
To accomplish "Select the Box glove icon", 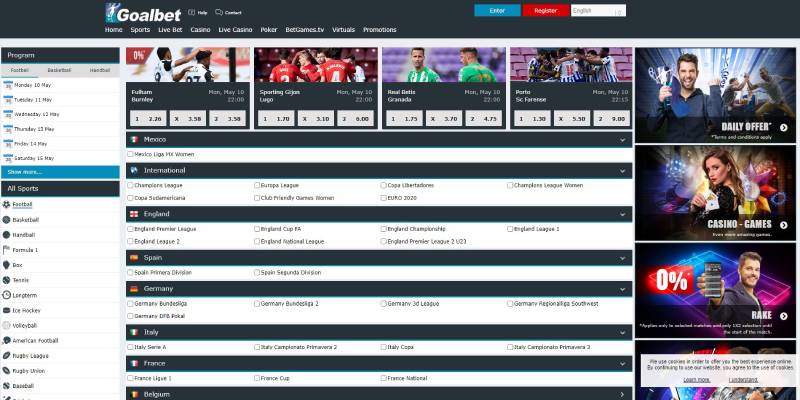I will pyautogui.click(x=6, y=265).
